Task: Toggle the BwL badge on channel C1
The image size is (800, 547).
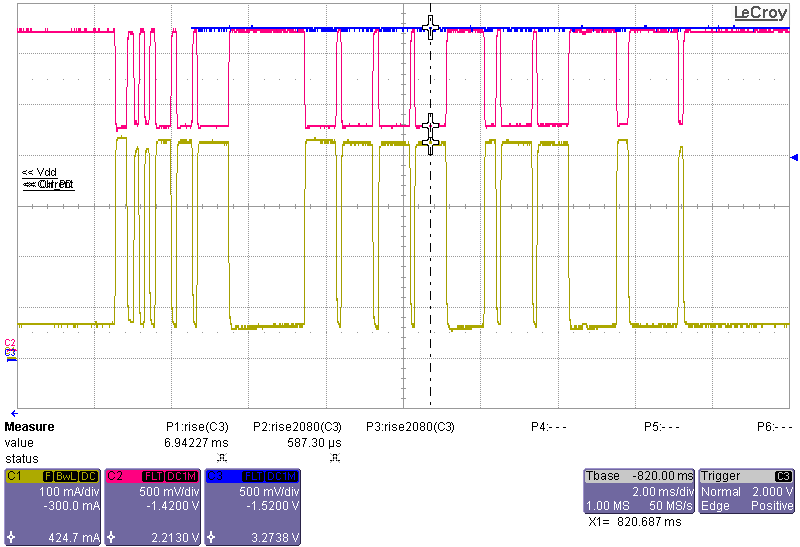Action: click(x=67, y=476)
